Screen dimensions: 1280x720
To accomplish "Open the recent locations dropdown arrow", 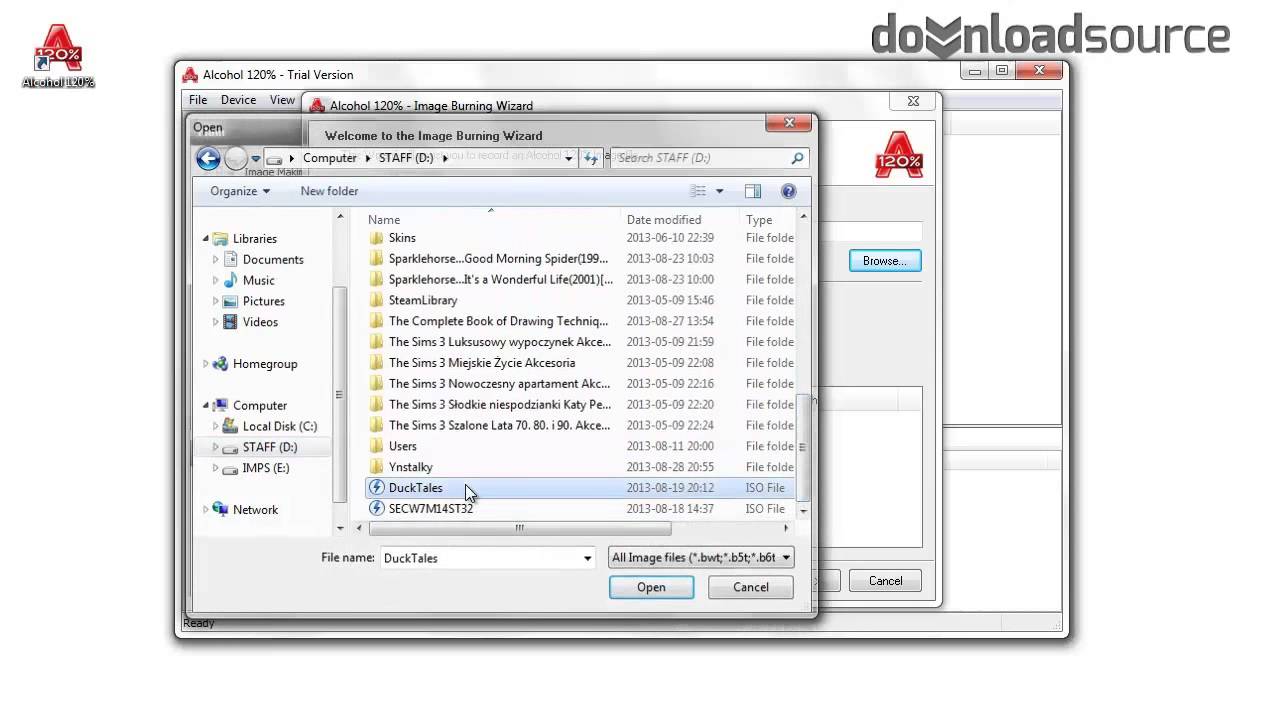I will [x=256, y=158].
